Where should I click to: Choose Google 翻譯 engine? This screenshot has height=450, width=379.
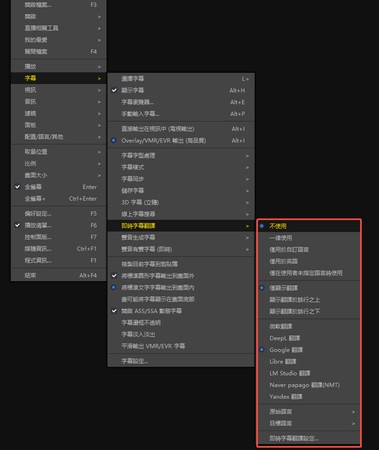[x=309, y=350]
